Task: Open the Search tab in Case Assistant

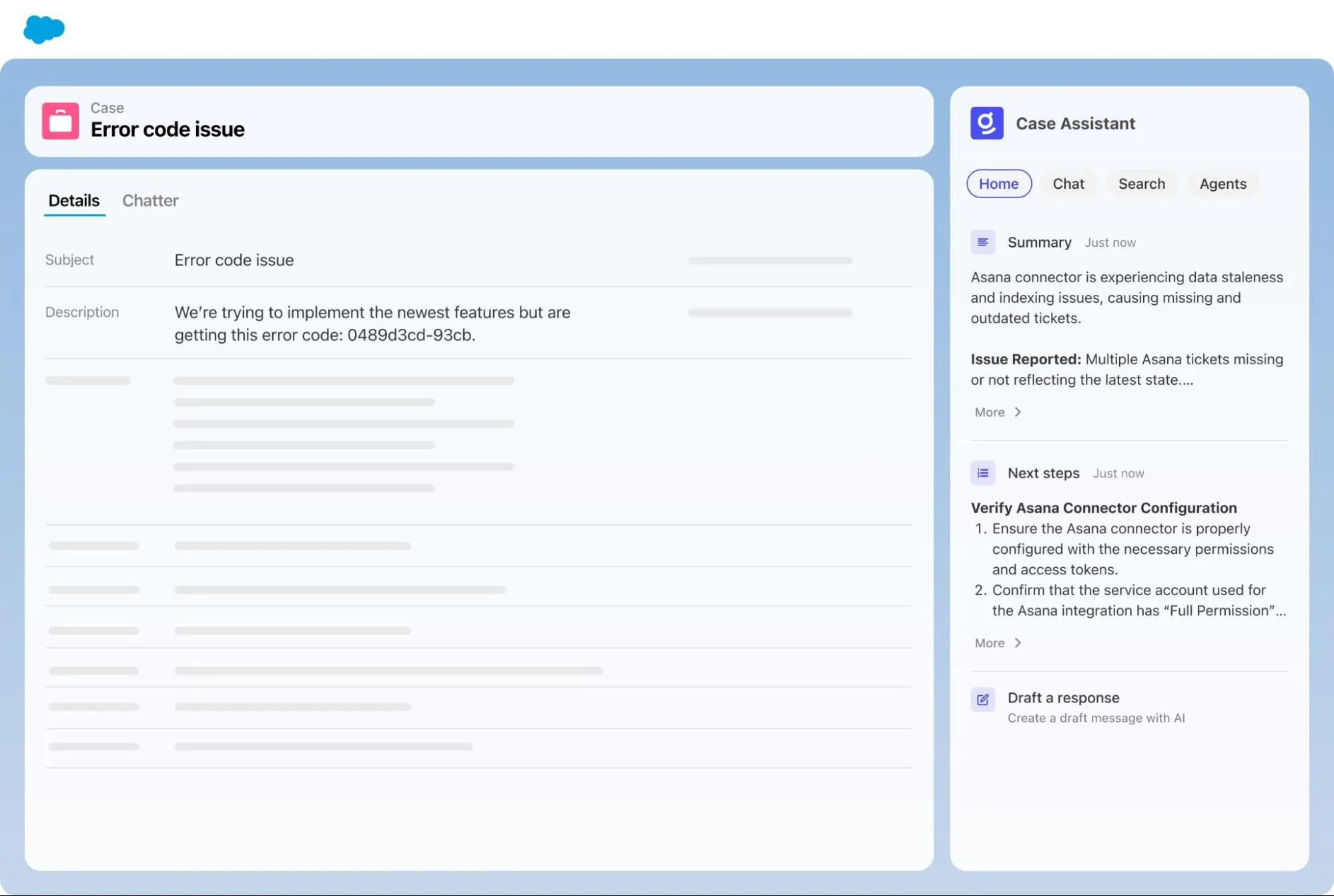Action: (1141, 184)
